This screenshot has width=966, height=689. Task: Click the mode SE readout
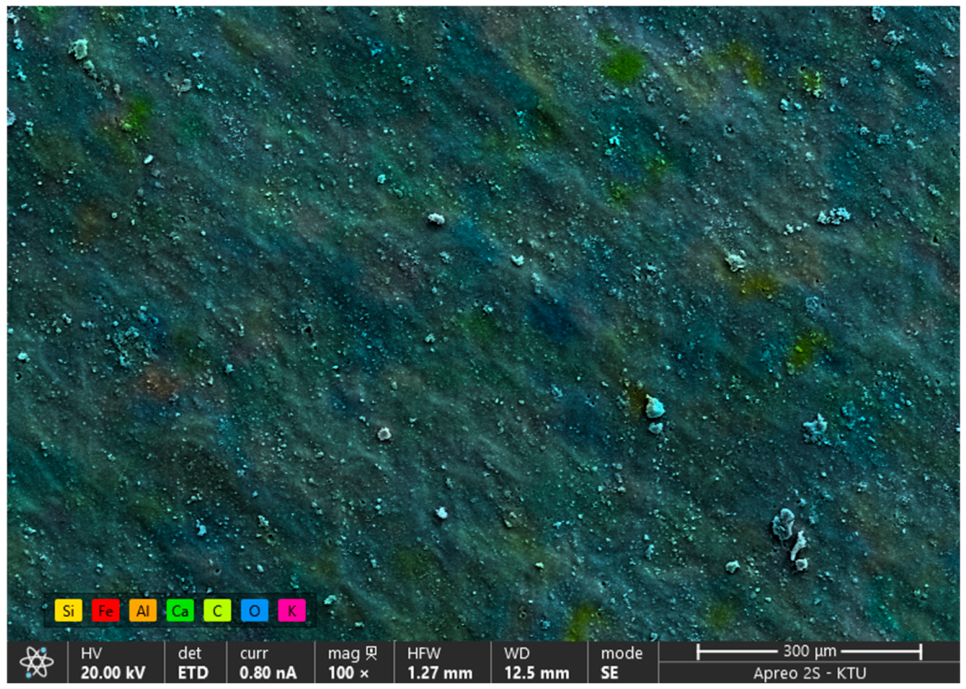(622, 662)
